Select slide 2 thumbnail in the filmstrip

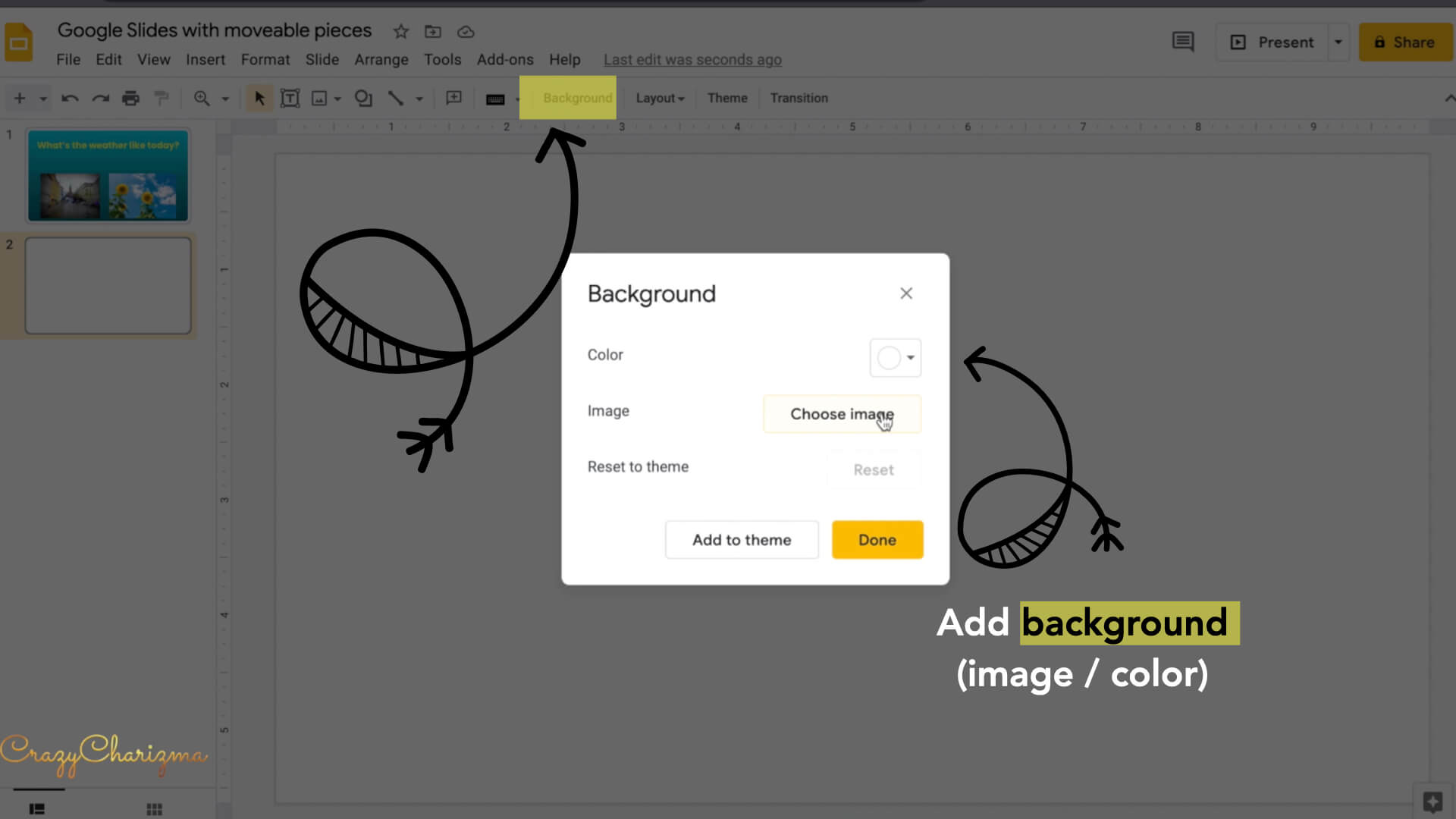pos(108,286)
